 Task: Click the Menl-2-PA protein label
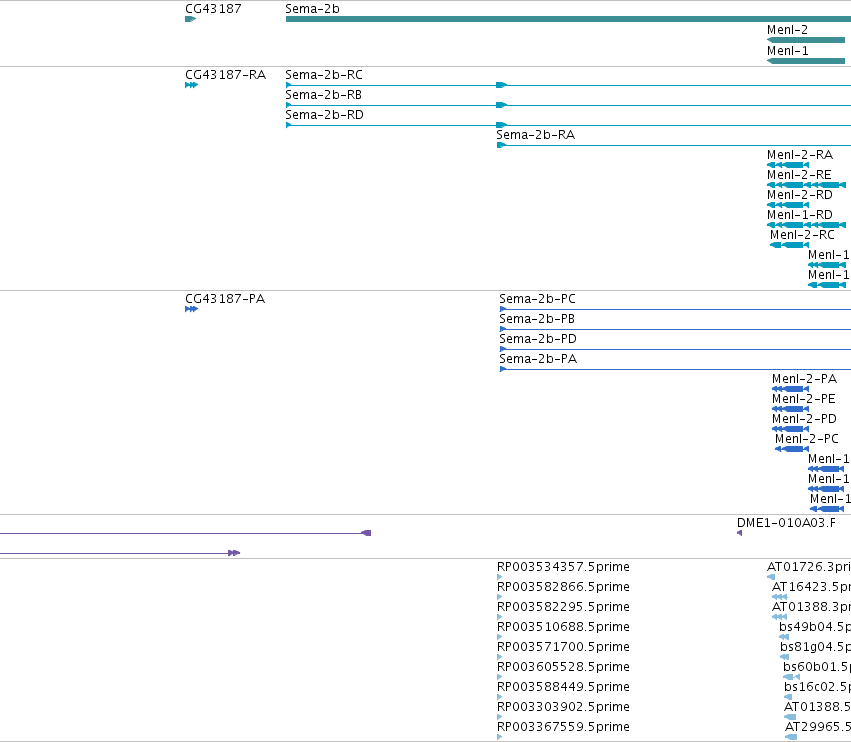pyautogui.click(x=804, y=379)
